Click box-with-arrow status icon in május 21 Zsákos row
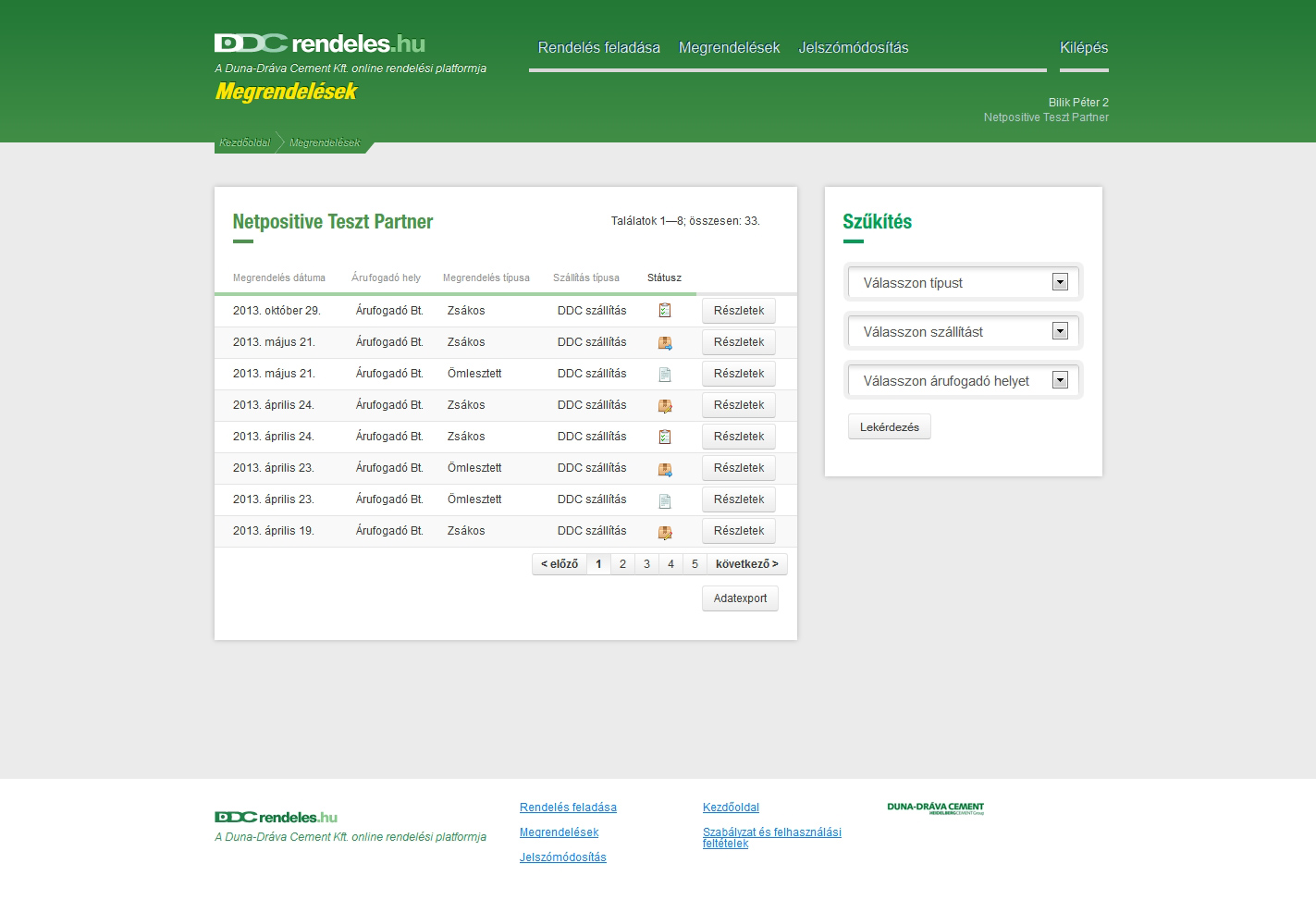 pos(665,342)
